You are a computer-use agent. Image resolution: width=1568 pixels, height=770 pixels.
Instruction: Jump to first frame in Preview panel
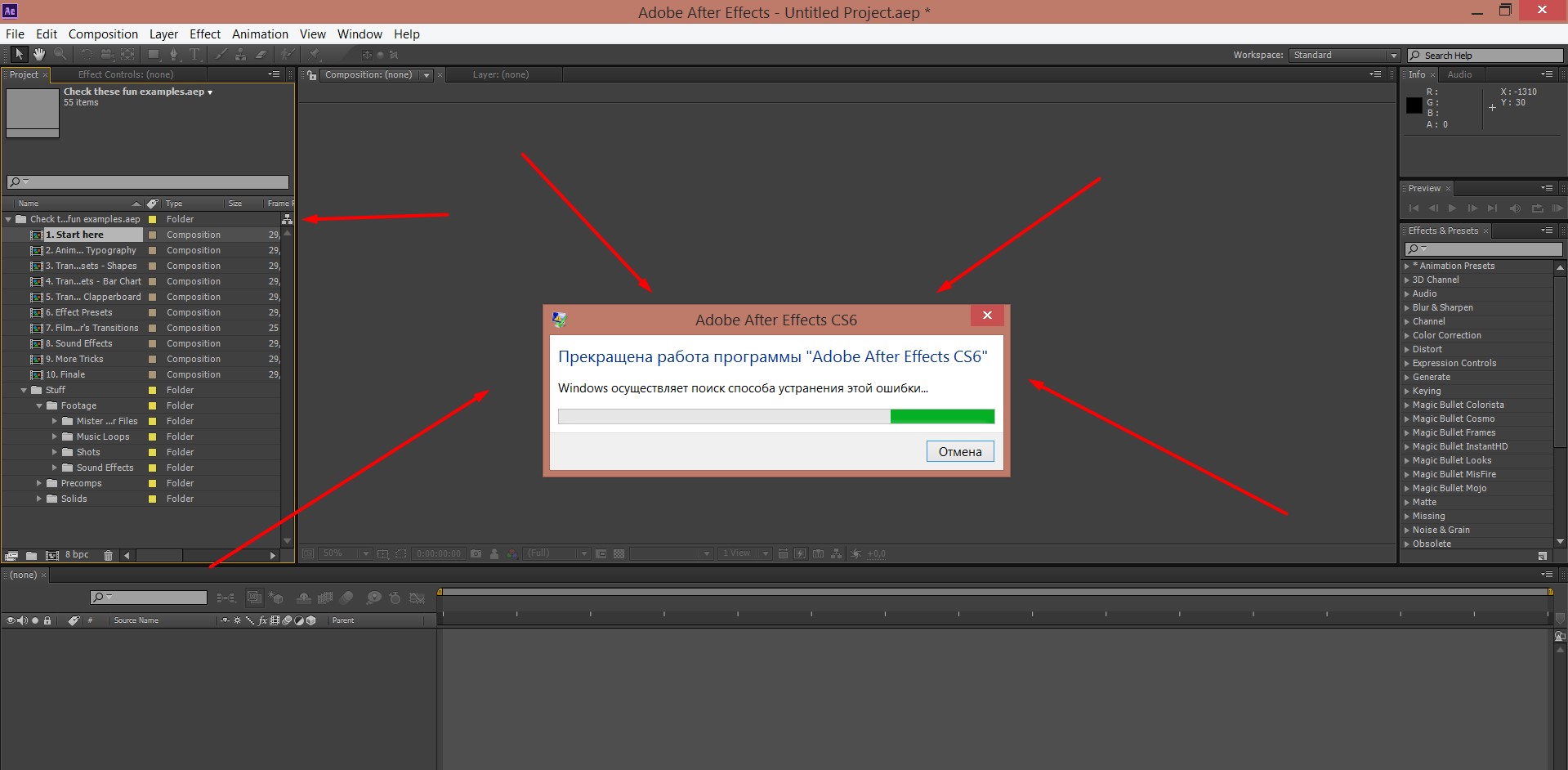click(1414, 208)
